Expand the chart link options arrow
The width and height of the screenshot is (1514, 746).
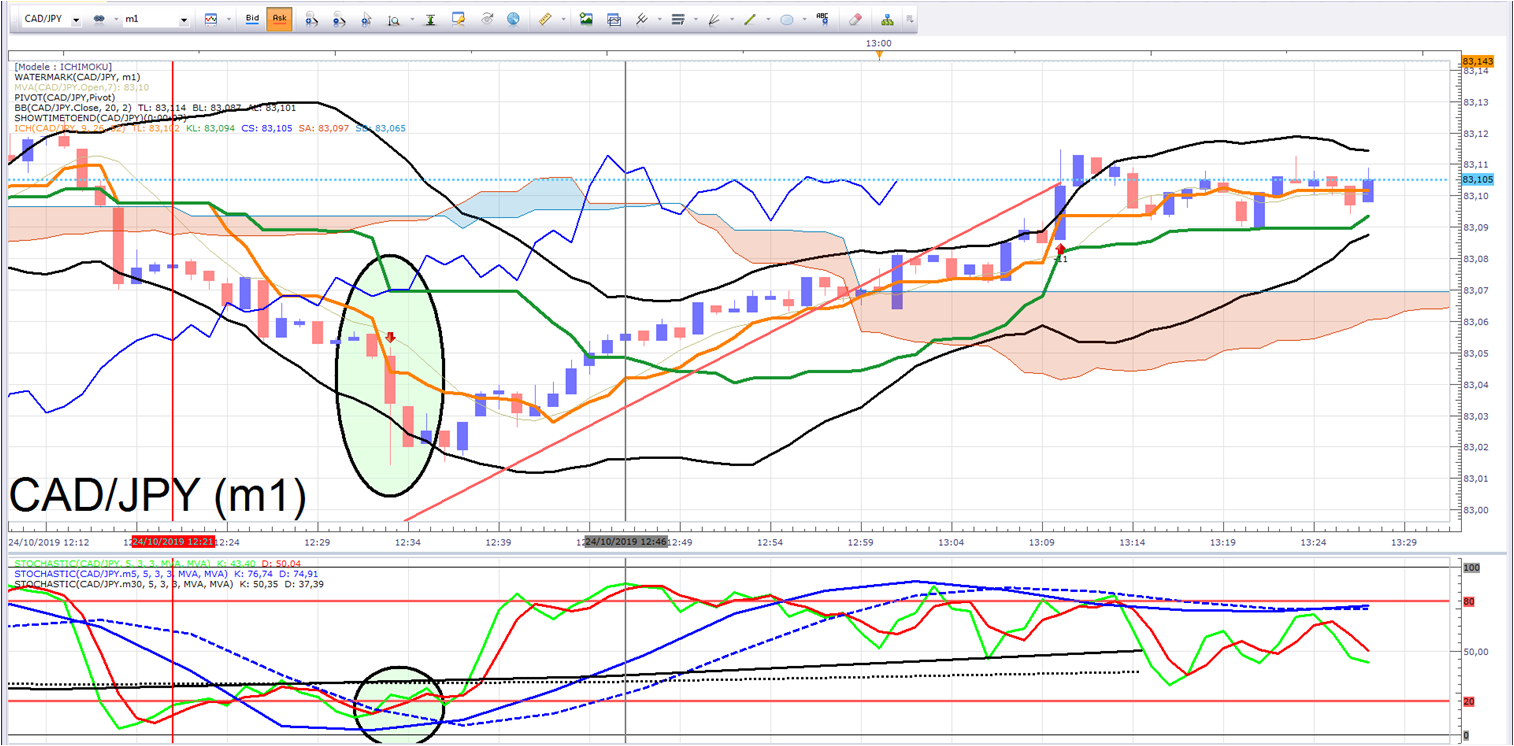114,20
